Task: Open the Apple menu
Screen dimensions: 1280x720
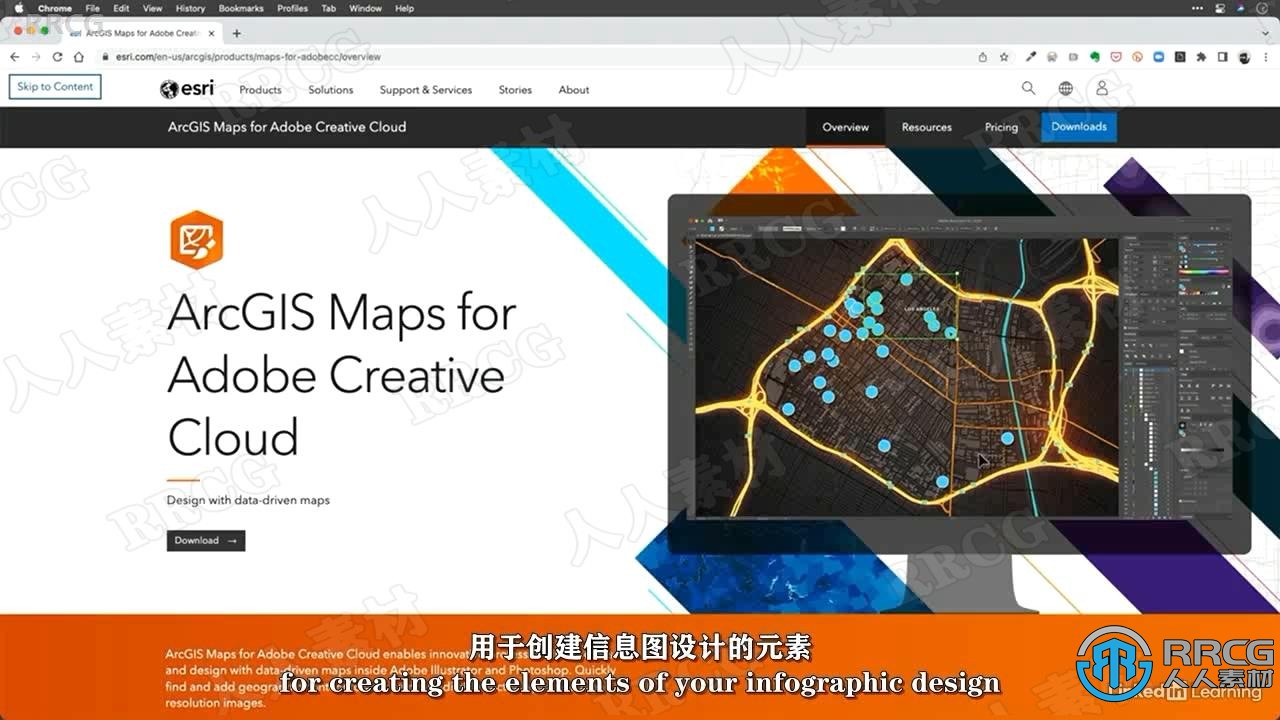Action: [18, 8]
